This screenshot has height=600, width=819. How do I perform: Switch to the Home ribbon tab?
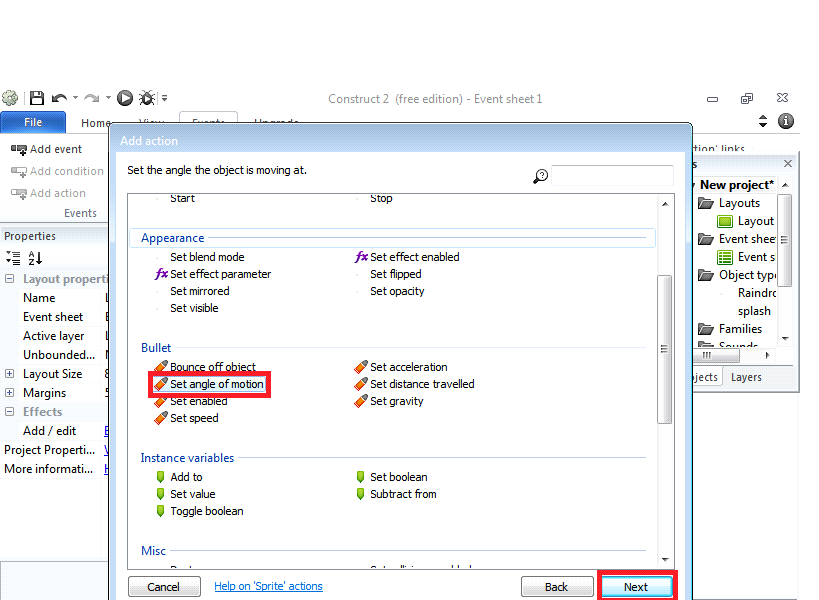click(x=96, y=123)
